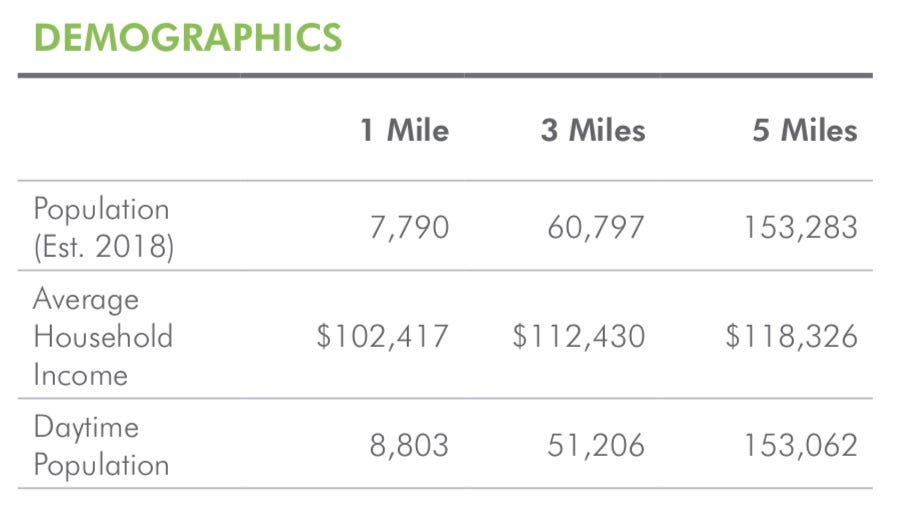Click the 60,797 population value
Screen dimensions: 914x516
(596, 227)
